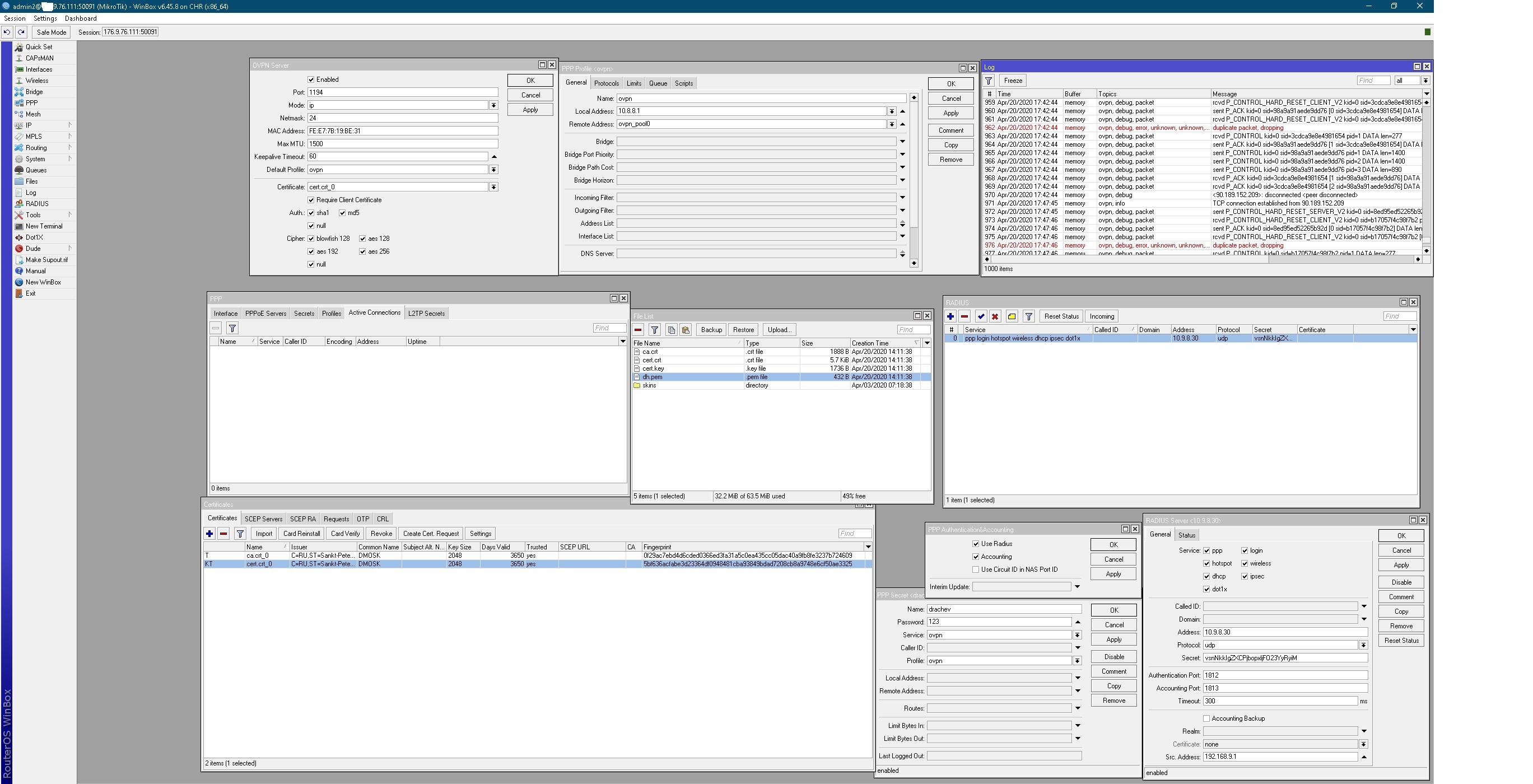Toggle Require Client Certificate checkbox
The image size is (1533, 784).
(311, 200)
